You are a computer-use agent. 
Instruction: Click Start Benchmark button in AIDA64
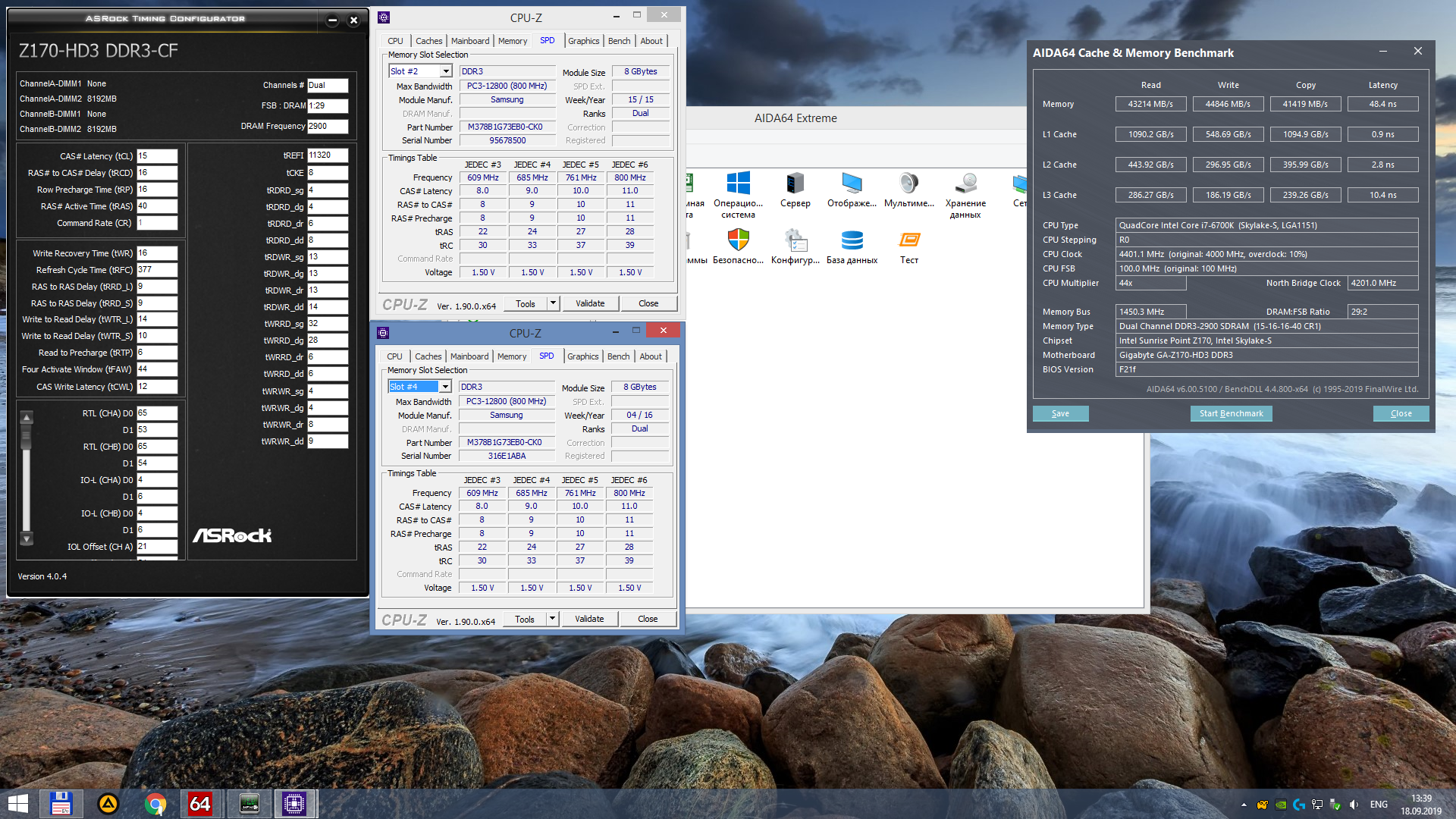pyautogui.click(x=1231, y=413)
